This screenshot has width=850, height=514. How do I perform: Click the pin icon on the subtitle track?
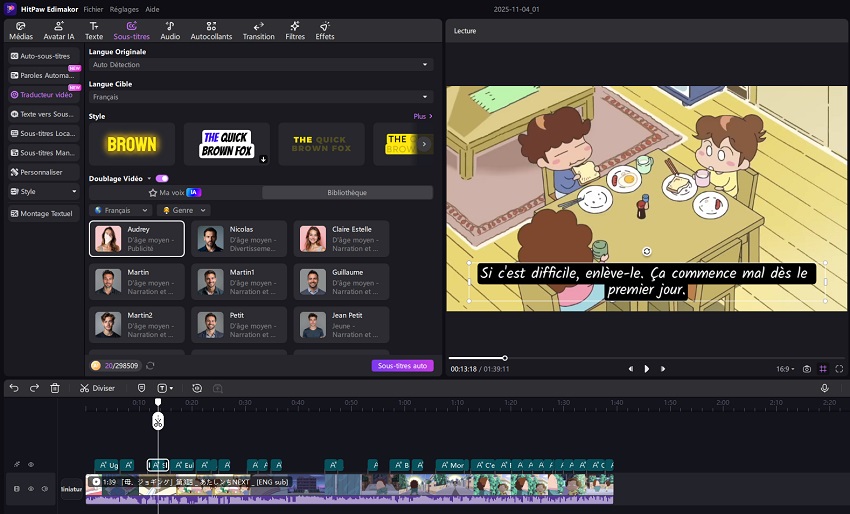[x=17, y=465]
